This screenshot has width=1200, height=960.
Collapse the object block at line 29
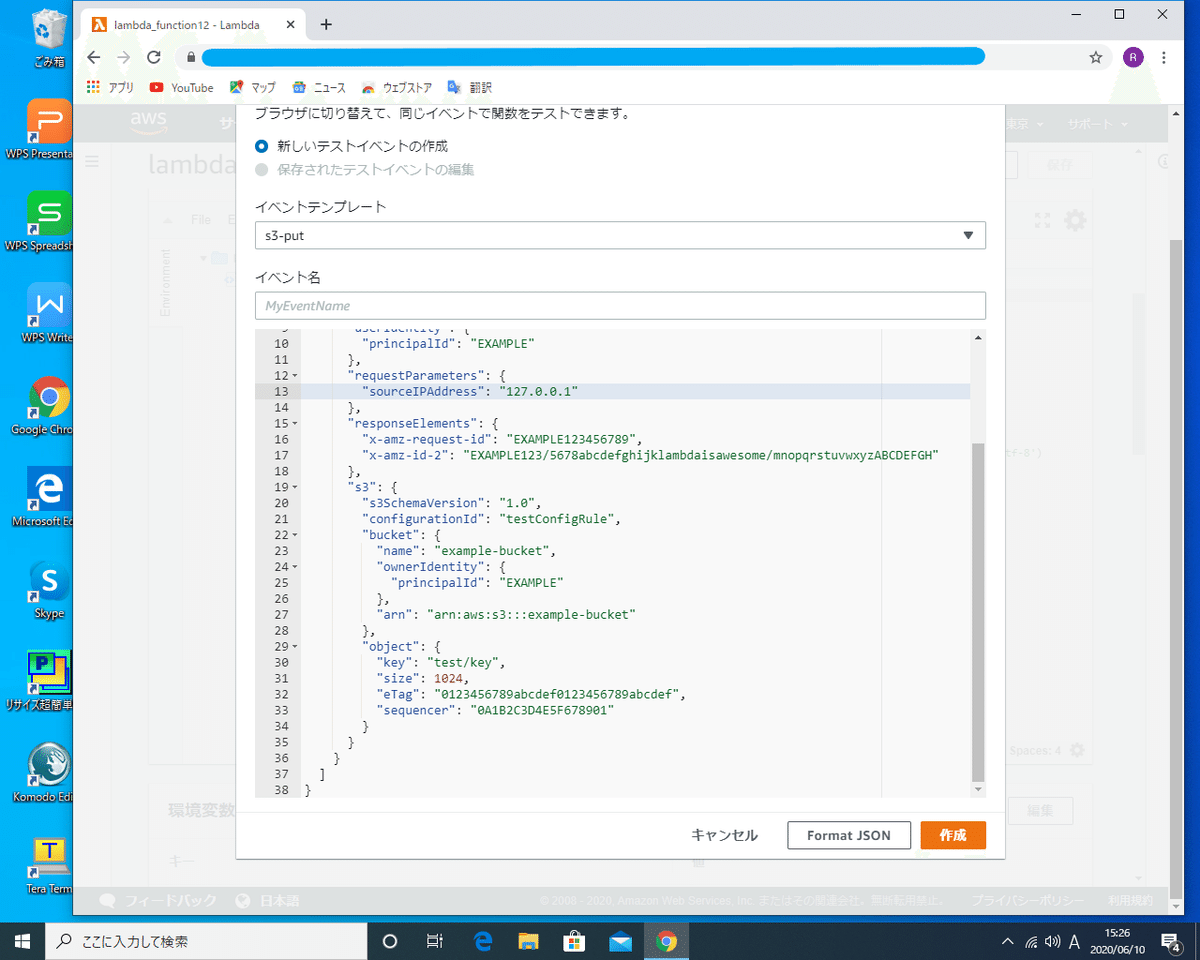pos(294,647)
